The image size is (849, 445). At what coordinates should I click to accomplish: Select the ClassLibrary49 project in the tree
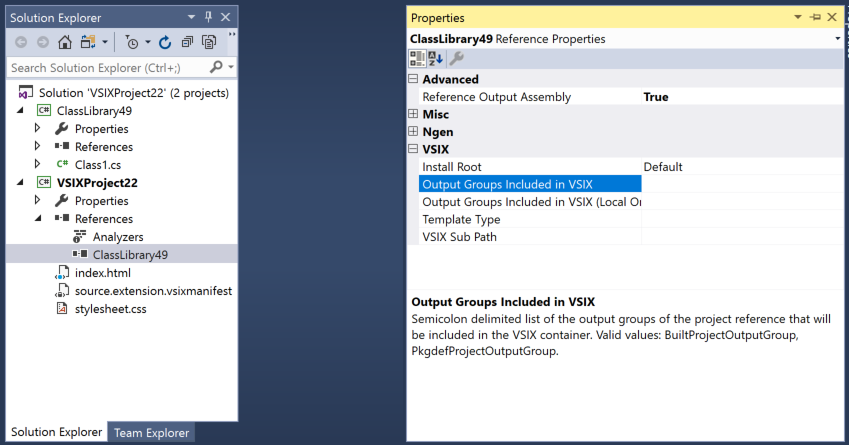click(94, 111)
